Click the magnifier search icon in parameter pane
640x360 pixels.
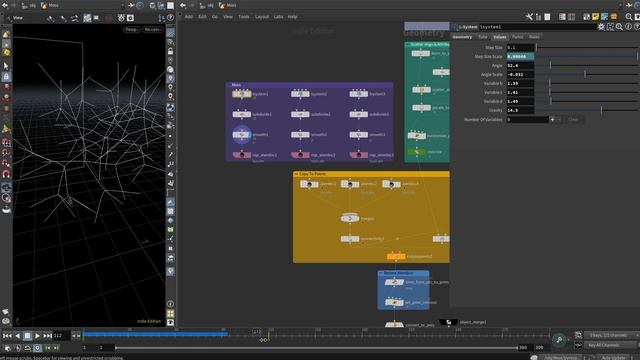[619, 27]
